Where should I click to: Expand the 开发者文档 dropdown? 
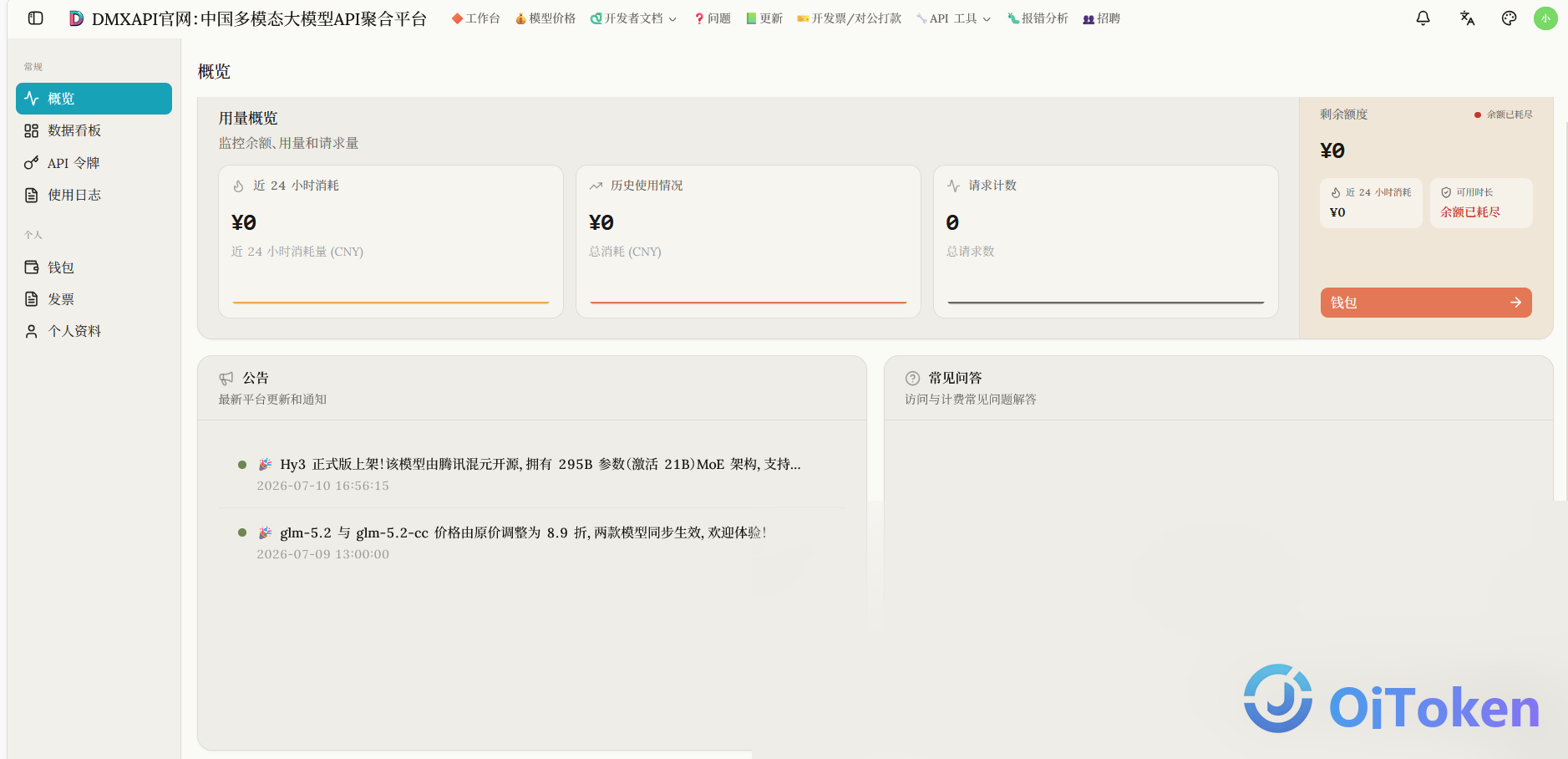click(633, 18)
